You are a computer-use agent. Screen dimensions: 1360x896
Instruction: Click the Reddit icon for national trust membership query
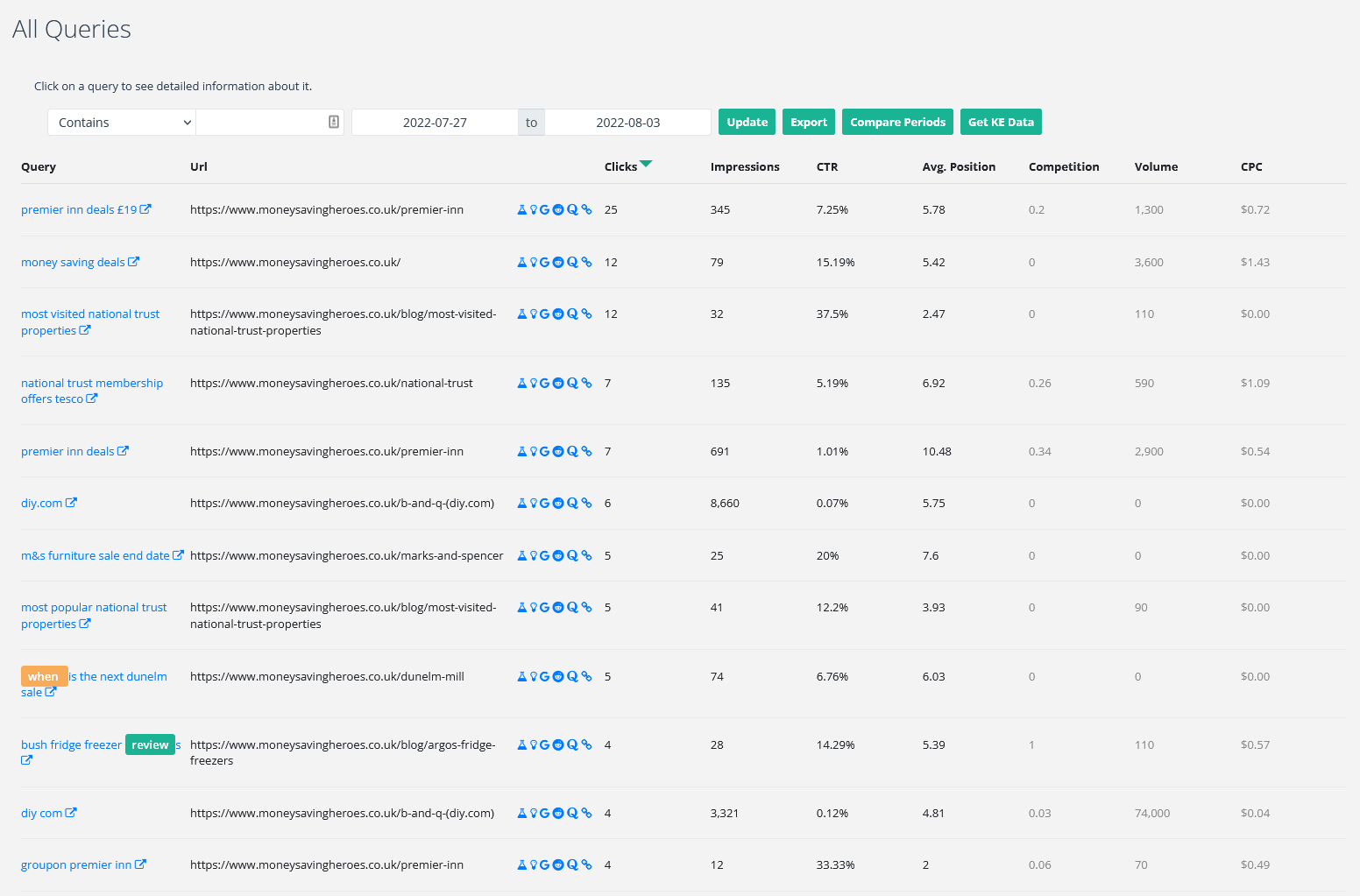[558, 383]
